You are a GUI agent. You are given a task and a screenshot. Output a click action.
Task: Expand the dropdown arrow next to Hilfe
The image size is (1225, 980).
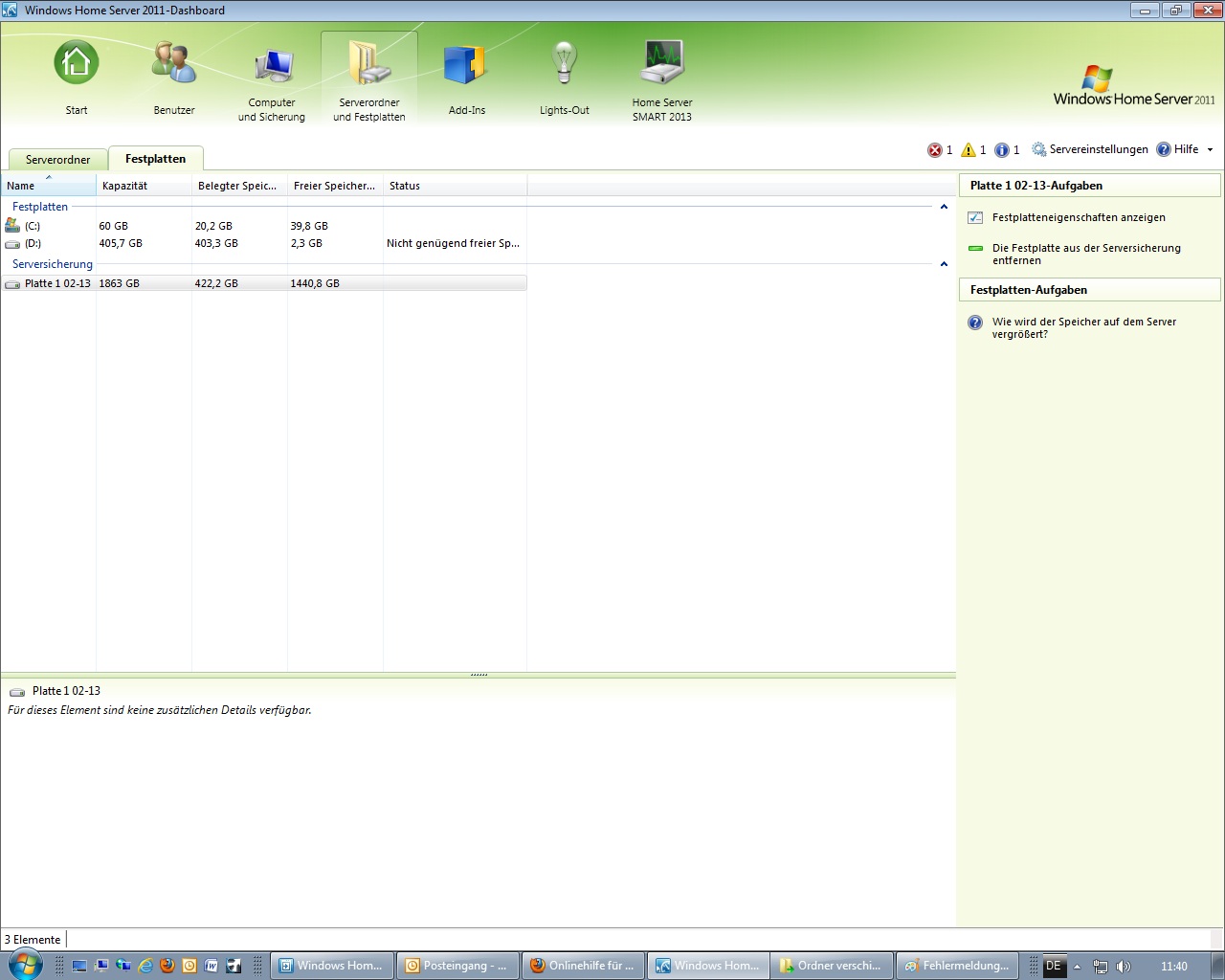pyautogui.click(x=1210, y=150)
